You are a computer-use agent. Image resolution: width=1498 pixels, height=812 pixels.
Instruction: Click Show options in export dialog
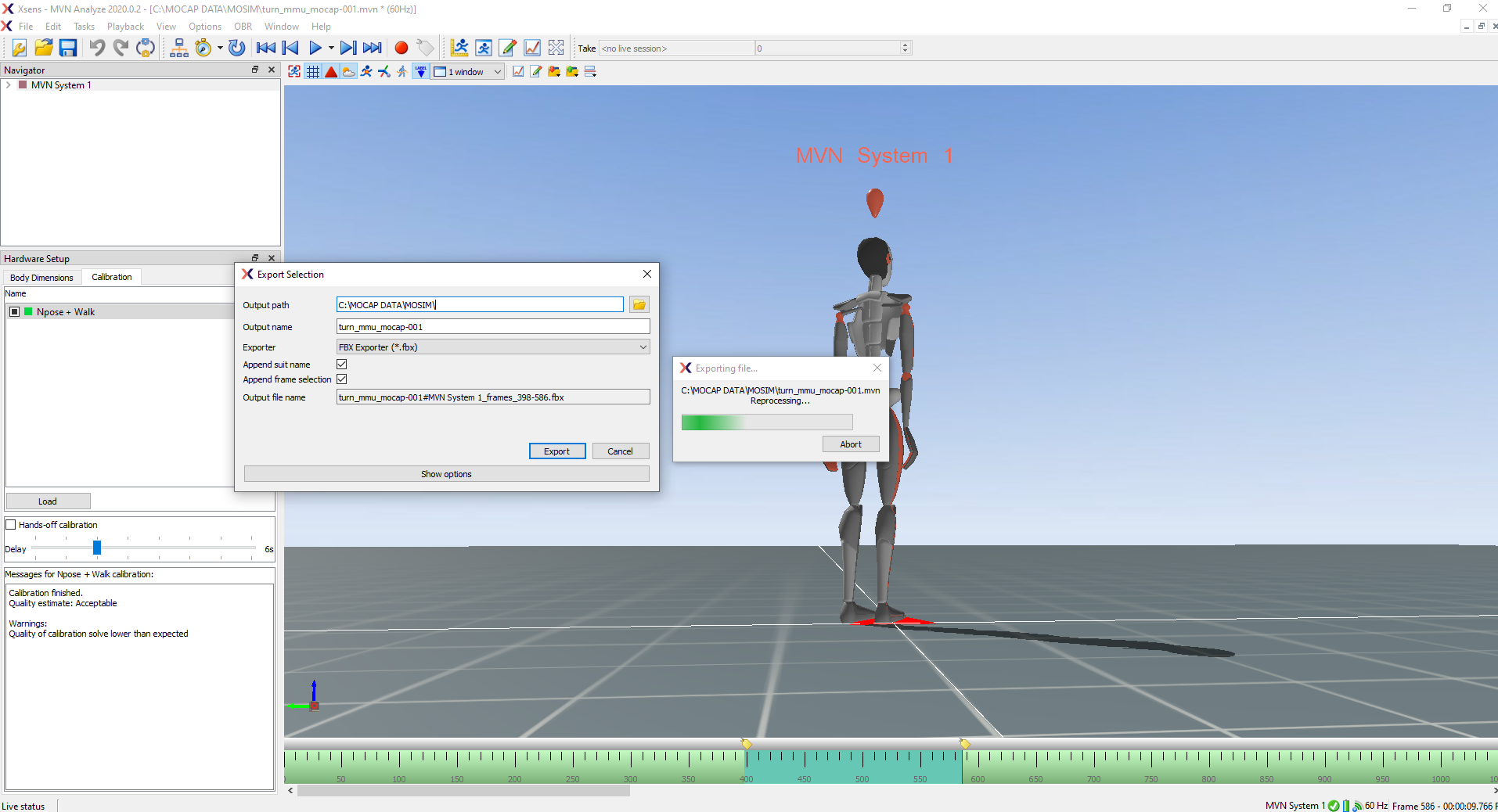[447, 474]
